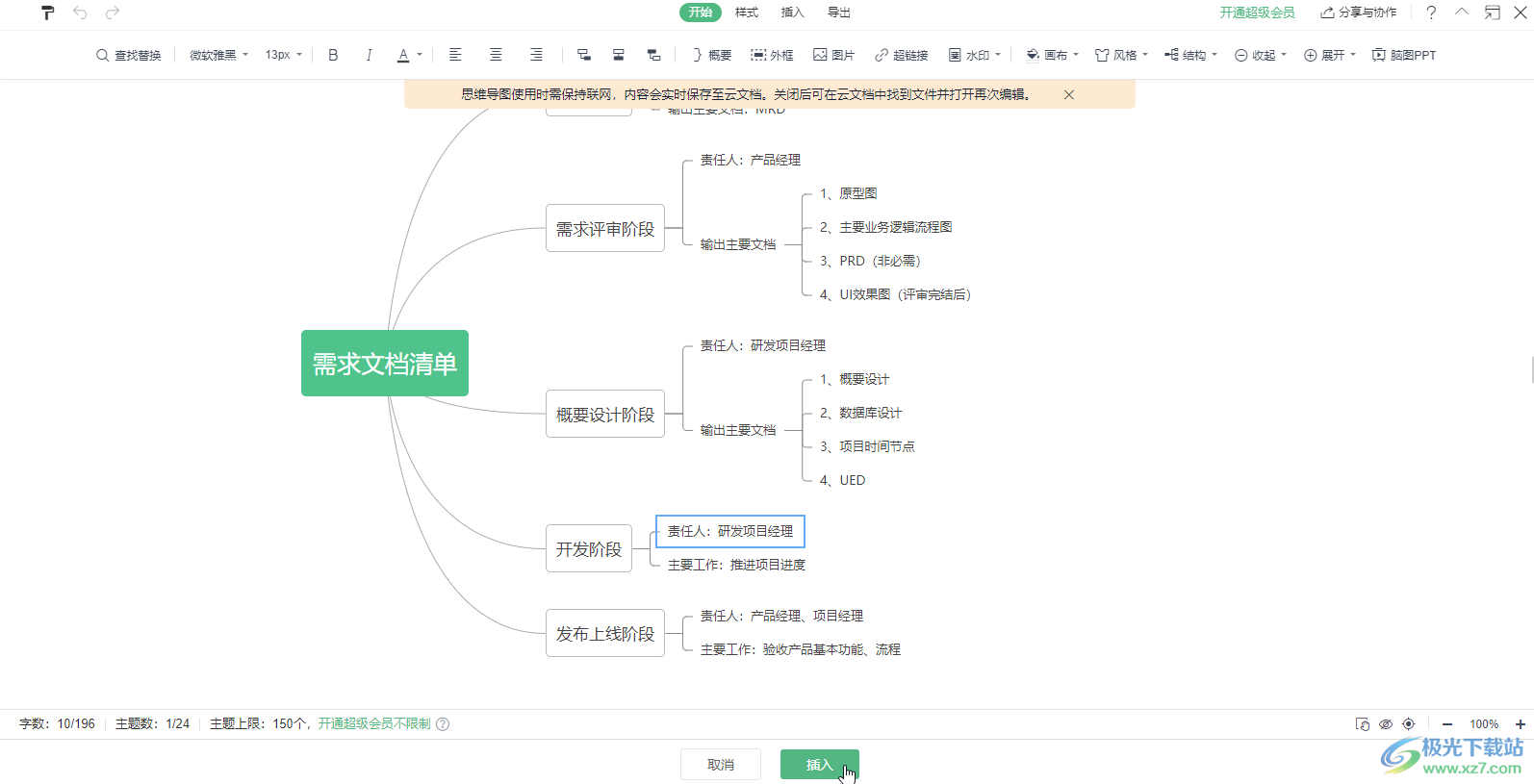
Task: Open expand (展开) dropdown
Action: coord(1329,55)
